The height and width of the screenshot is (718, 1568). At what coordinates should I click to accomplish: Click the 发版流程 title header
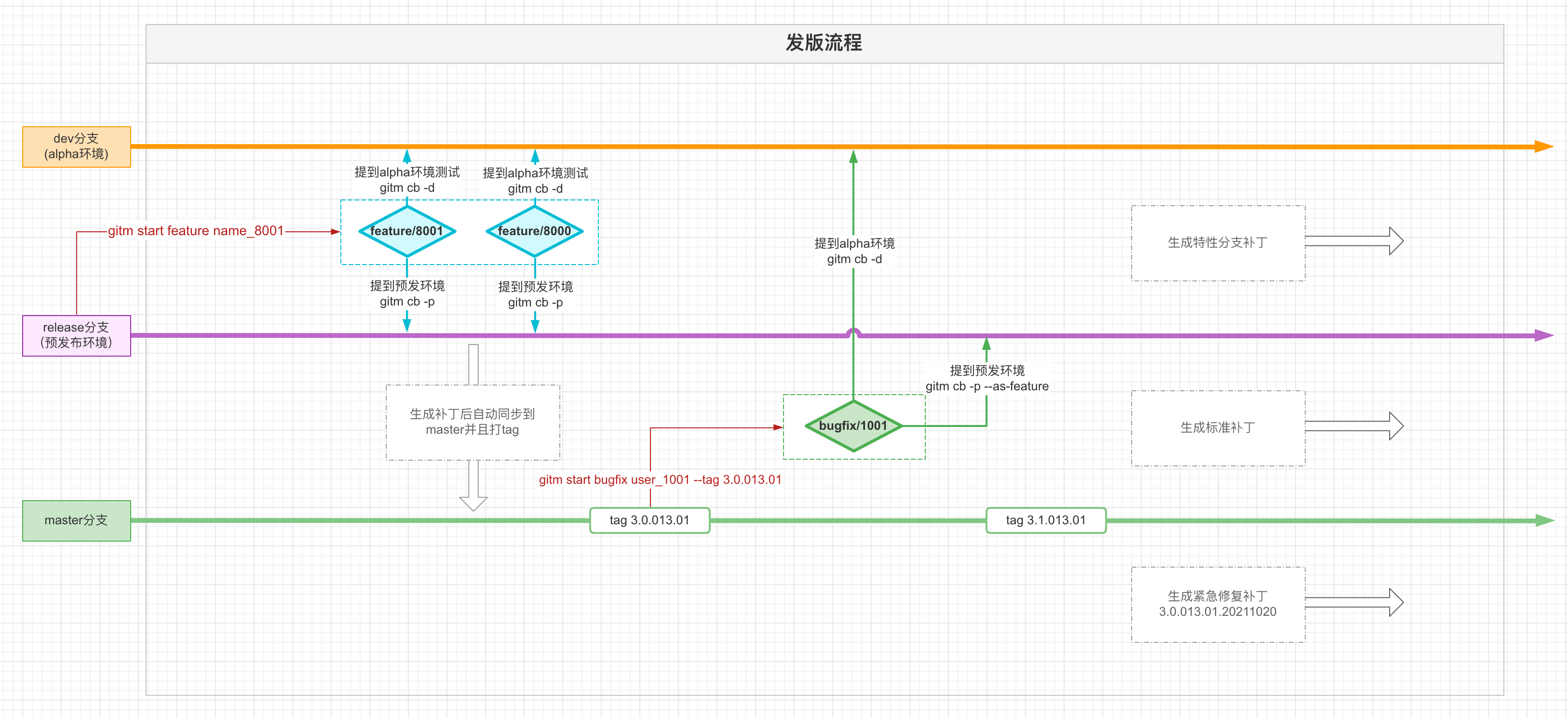[824, 43]
